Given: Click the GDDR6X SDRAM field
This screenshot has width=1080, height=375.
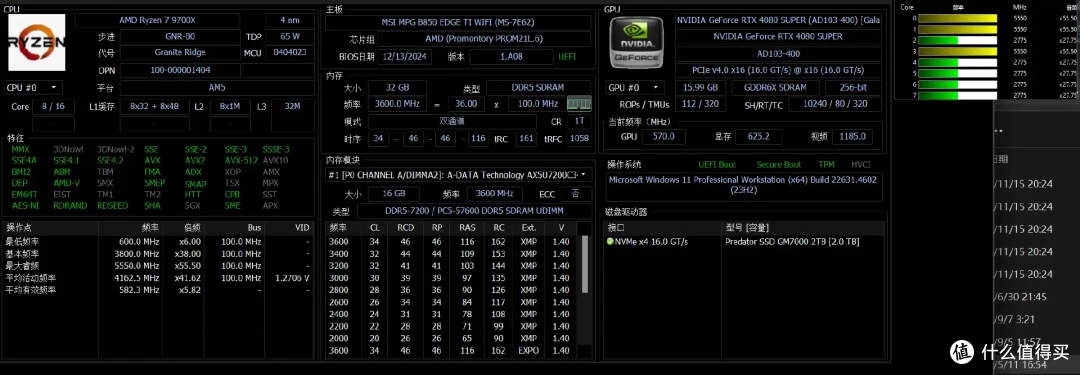Looking at the screenshot, I should [775, 88].
